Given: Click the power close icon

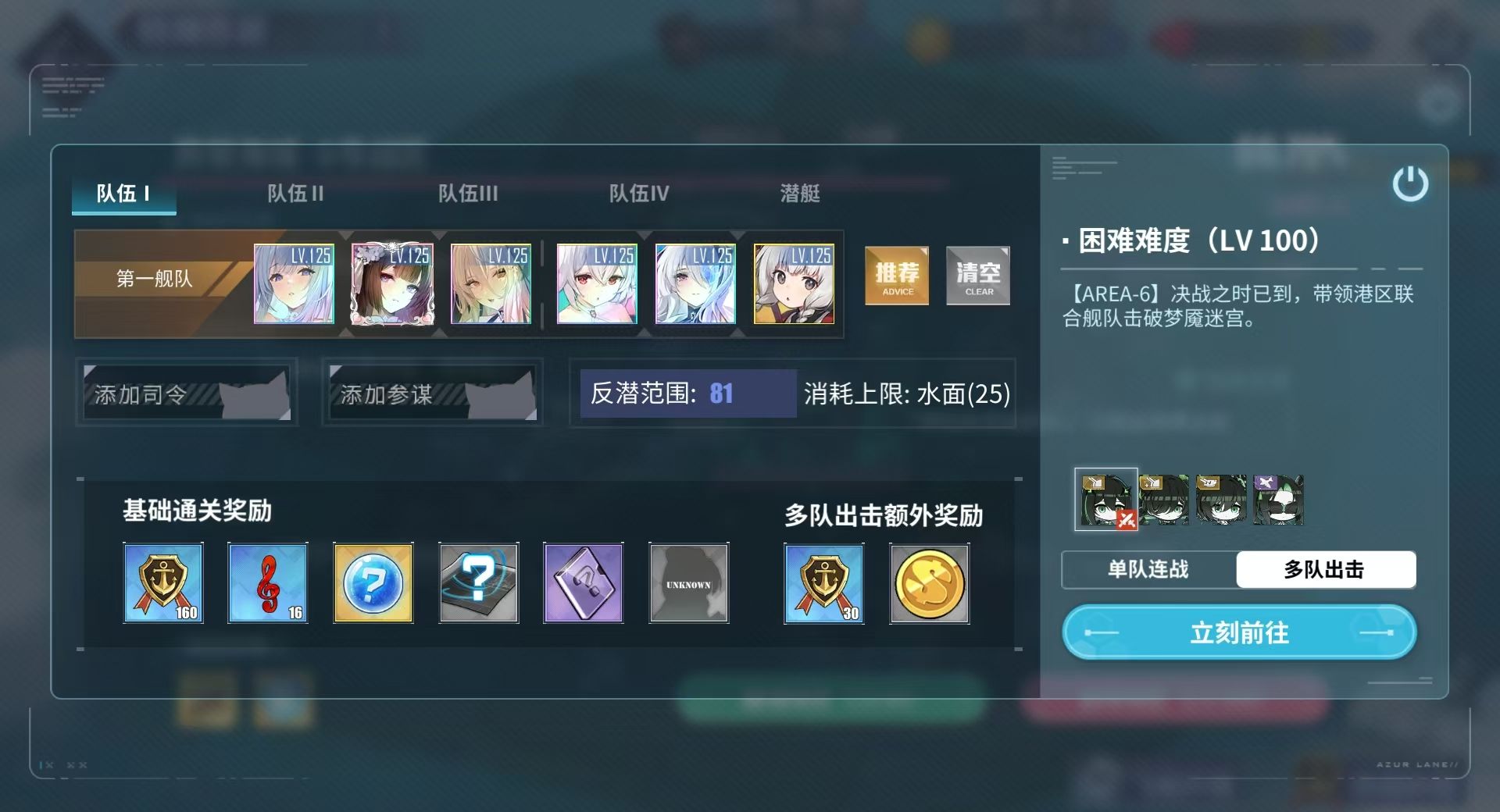Looking at the screenshot, I should pos(1410,183).
